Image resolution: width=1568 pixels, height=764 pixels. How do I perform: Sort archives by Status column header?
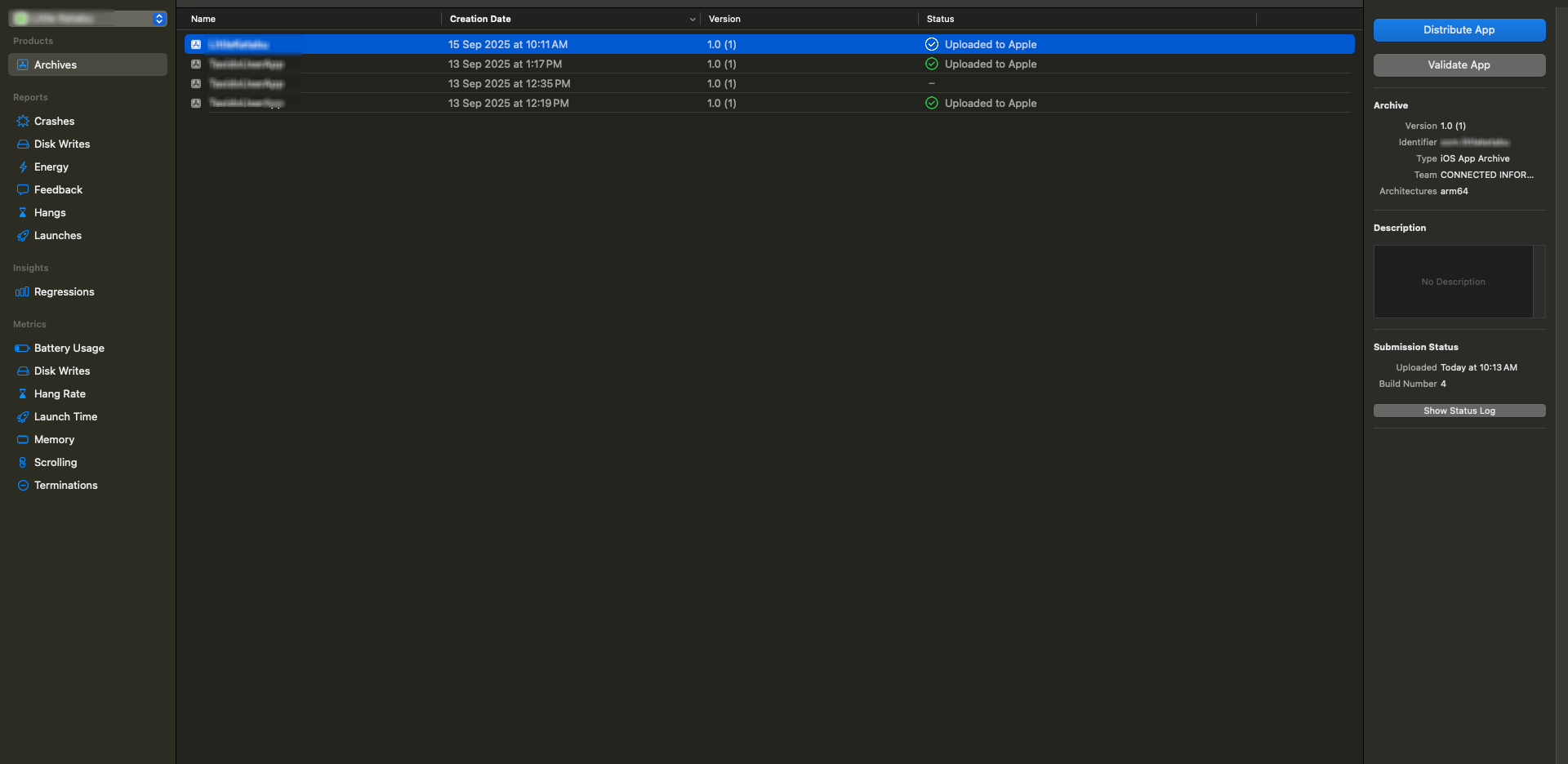tap(940, 19)
